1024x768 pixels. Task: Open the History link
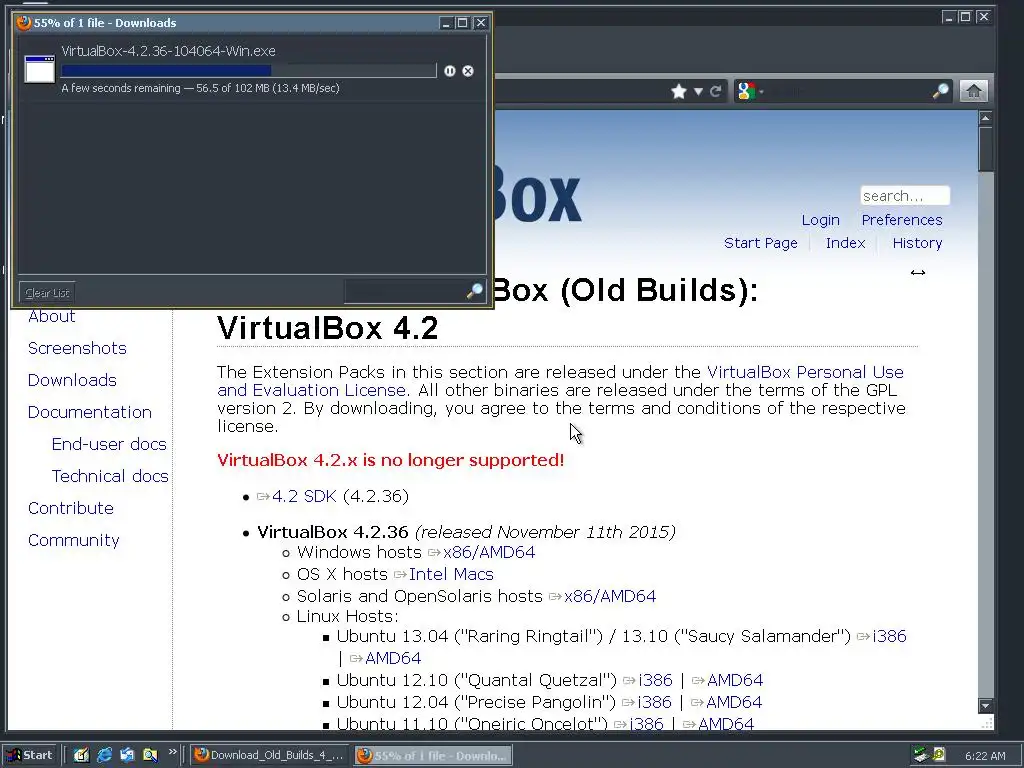pyautogui.click(x=917, y=243)
